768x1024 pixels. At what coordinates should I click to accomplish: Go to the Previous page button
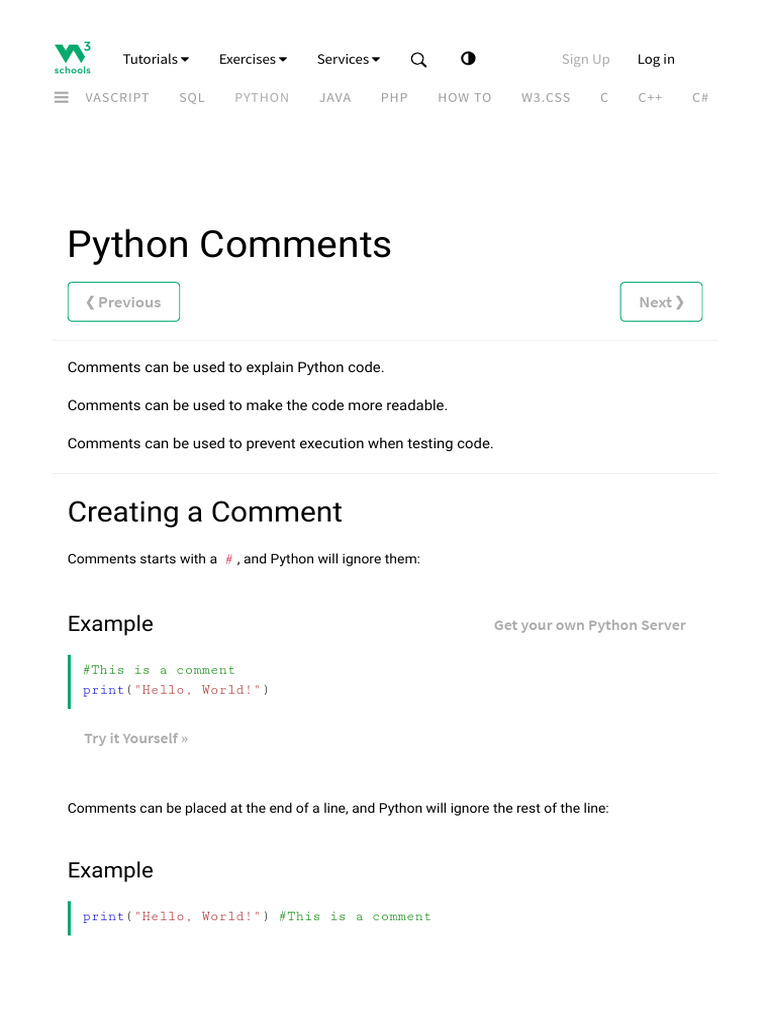point(124,302)
